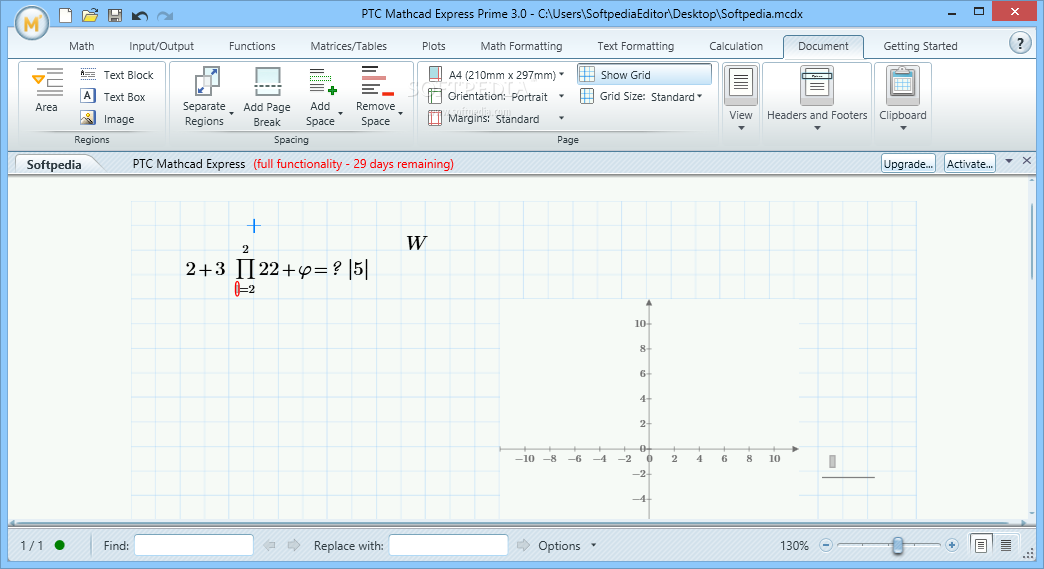Create a new worksheet with blank page icon
The width and height of the screenshot is (1044, 569).
coord(65,15)
